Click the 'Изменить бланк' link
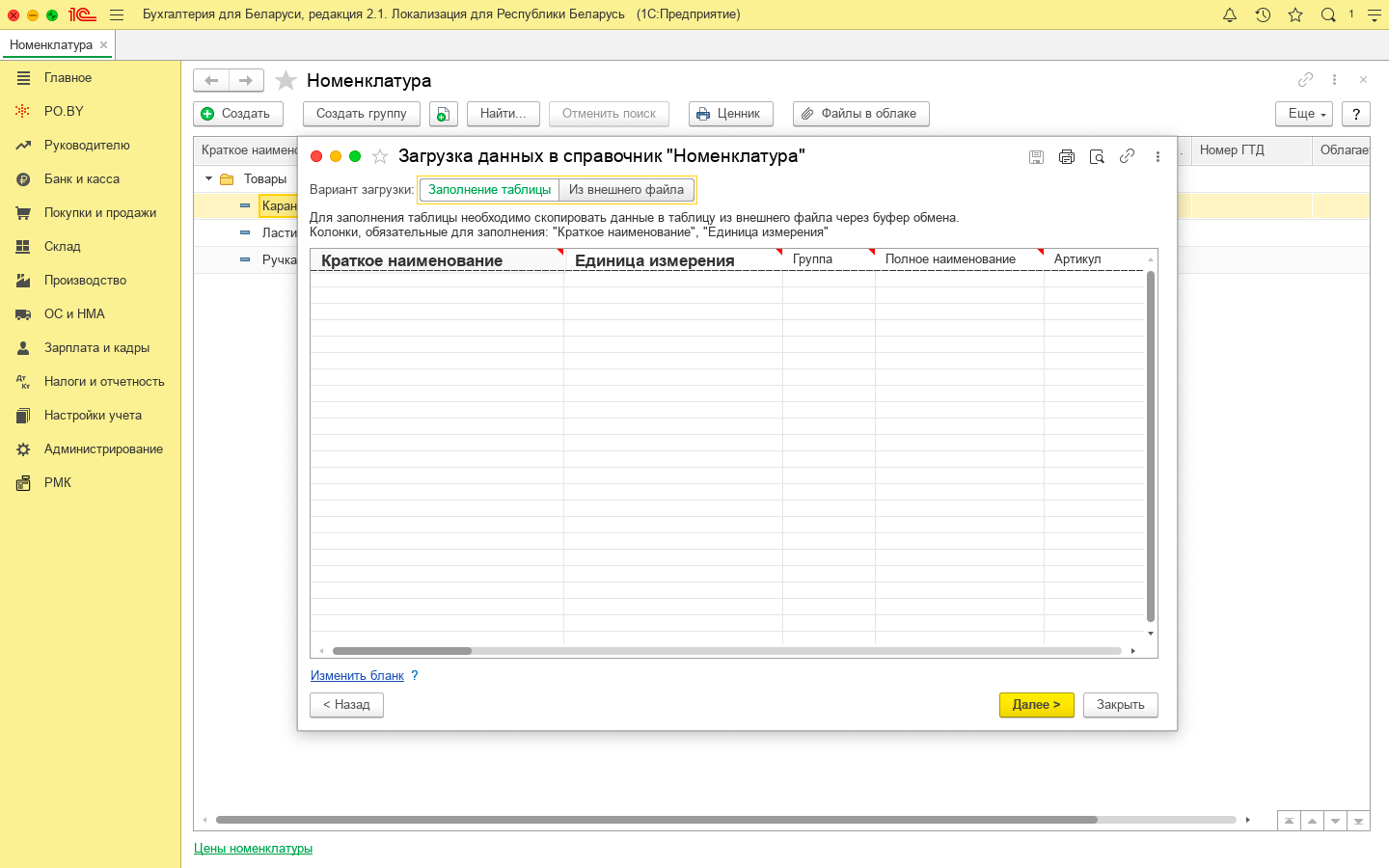Viewport: 1389px width, 868px height. [357, 676]
